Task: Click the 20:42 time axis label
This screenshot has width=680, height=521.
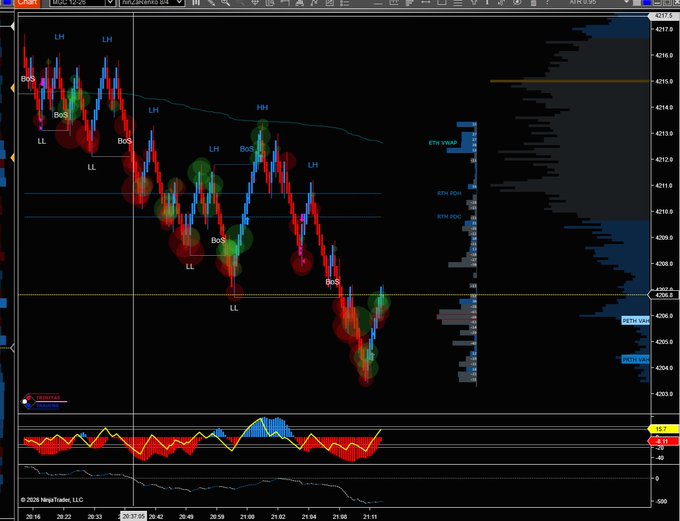Action: click(x=156, y=517)
